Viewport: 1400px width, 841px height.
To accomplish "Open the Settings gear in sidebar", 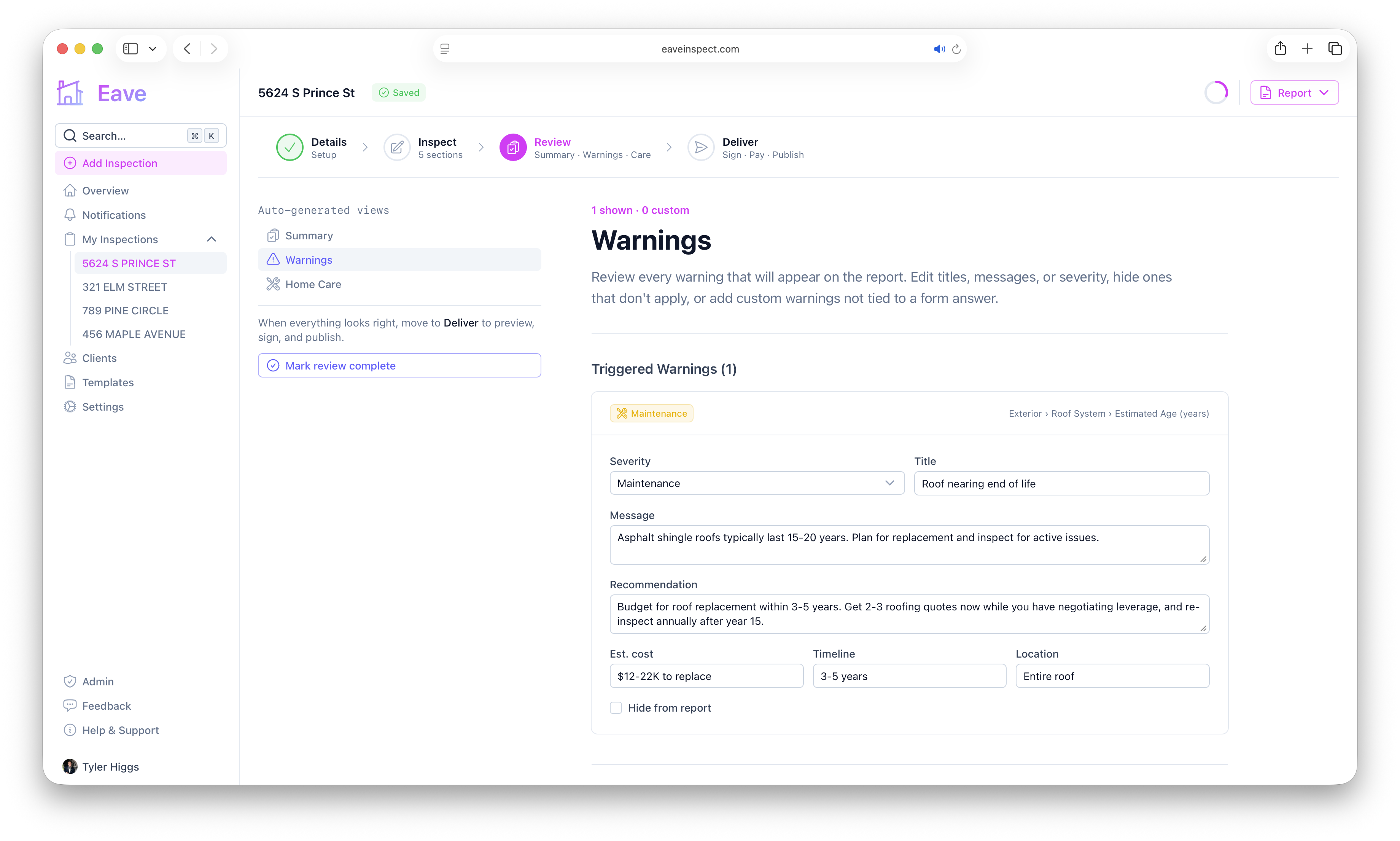I will tap(70, 406).
